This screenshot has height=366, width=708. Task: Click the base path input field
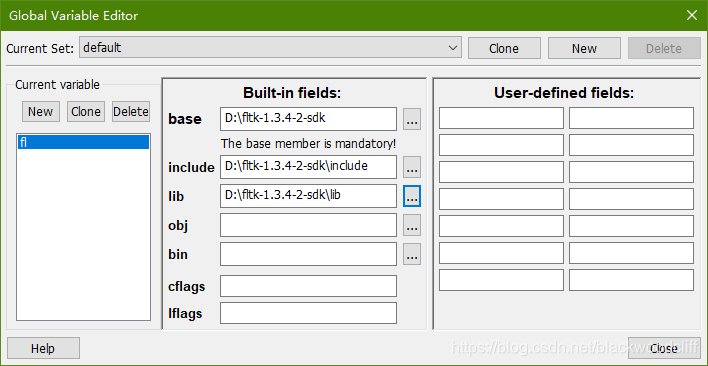[x=308, y=119]
